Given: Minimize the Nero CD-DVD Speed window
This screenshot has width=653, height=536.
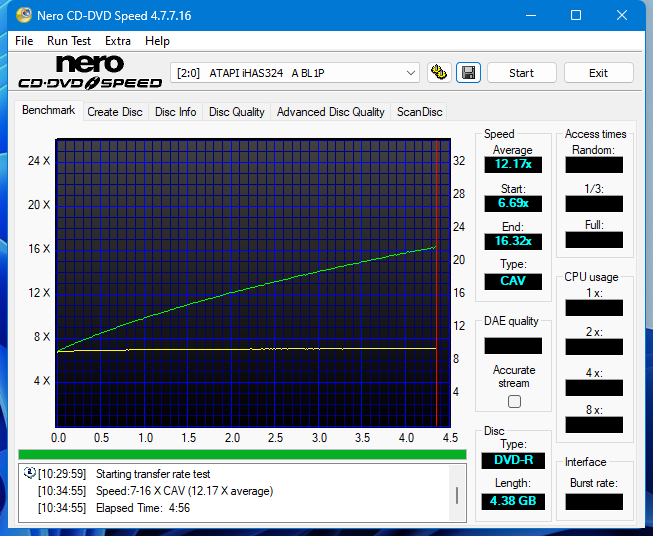Looking at the screenshot, I should pos(531,15).
